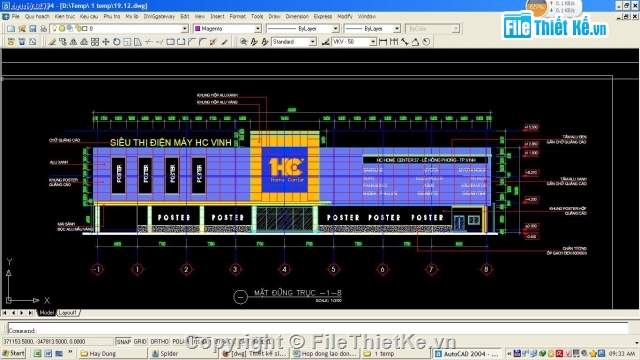Select the Move tool icon
The image size is (640, 360).
point(106,42)
